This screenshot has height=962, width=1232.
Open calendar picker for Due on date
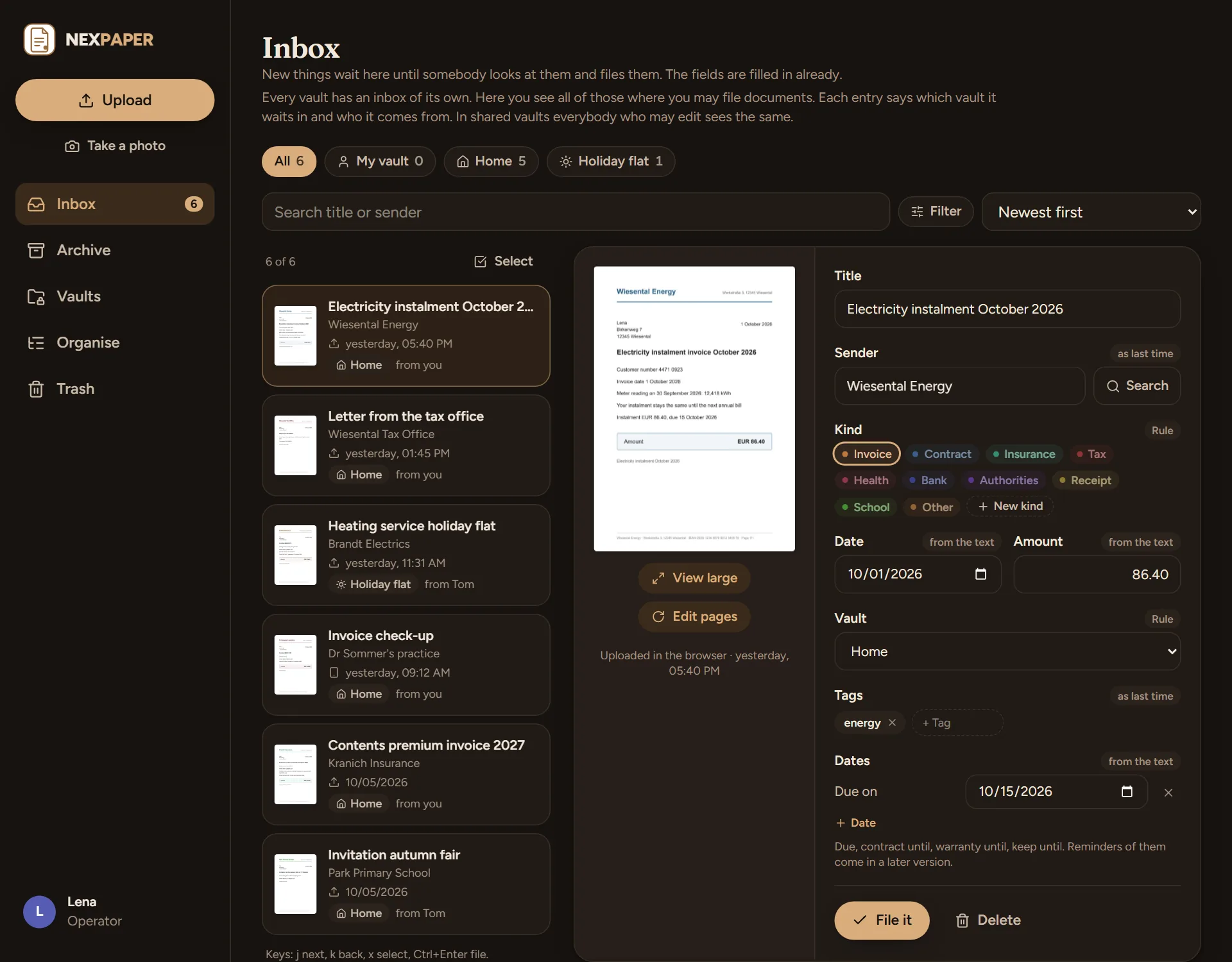1127,791
